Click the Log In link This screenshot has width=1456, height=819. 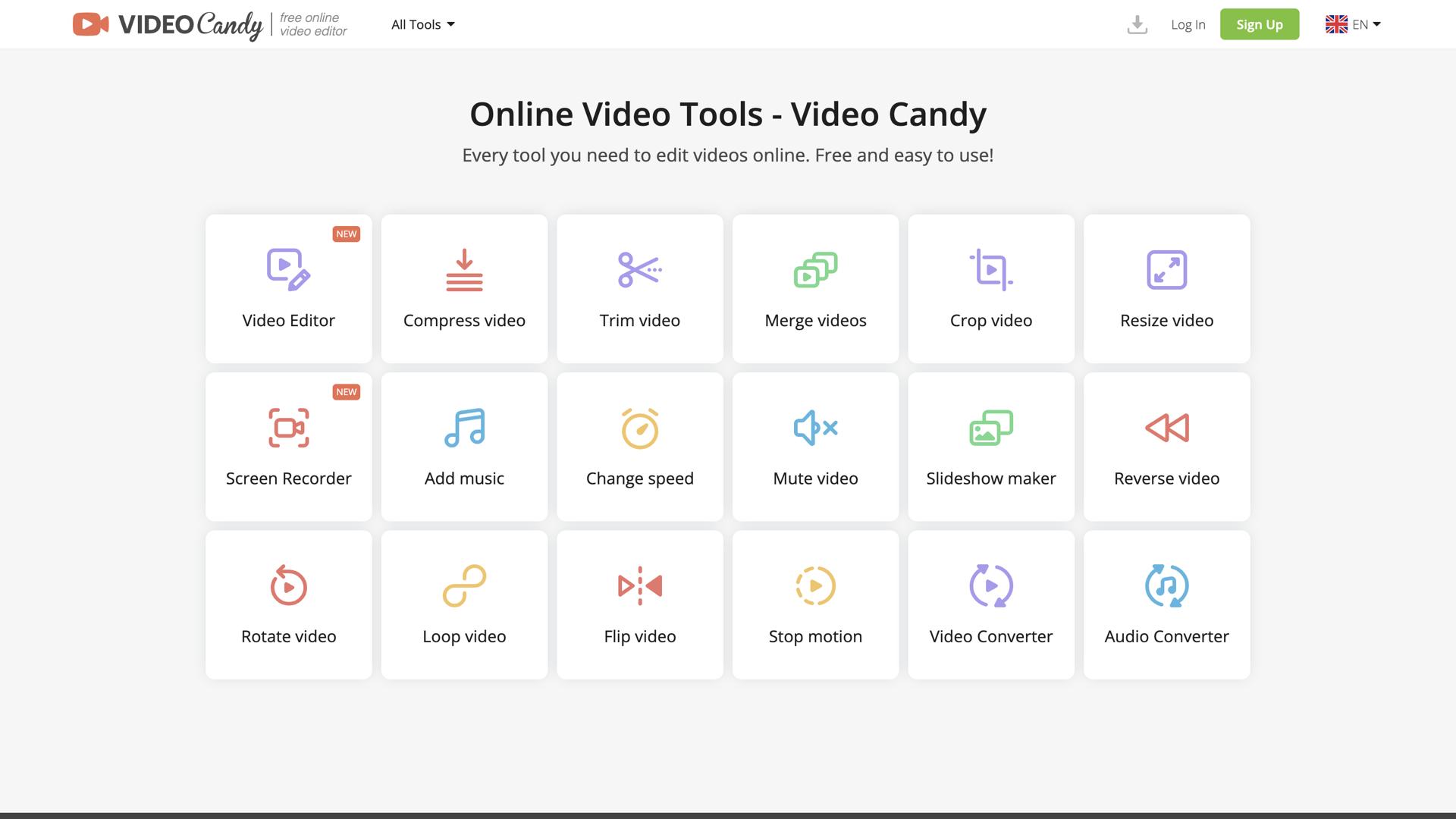point(1188,24)
